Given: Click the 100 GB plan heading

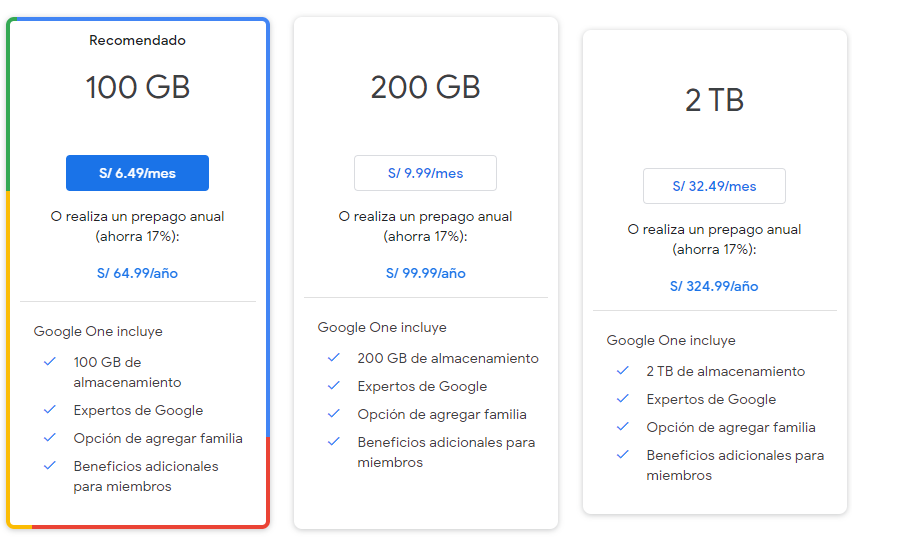Looking at the screenshot, I should (138, 87).
